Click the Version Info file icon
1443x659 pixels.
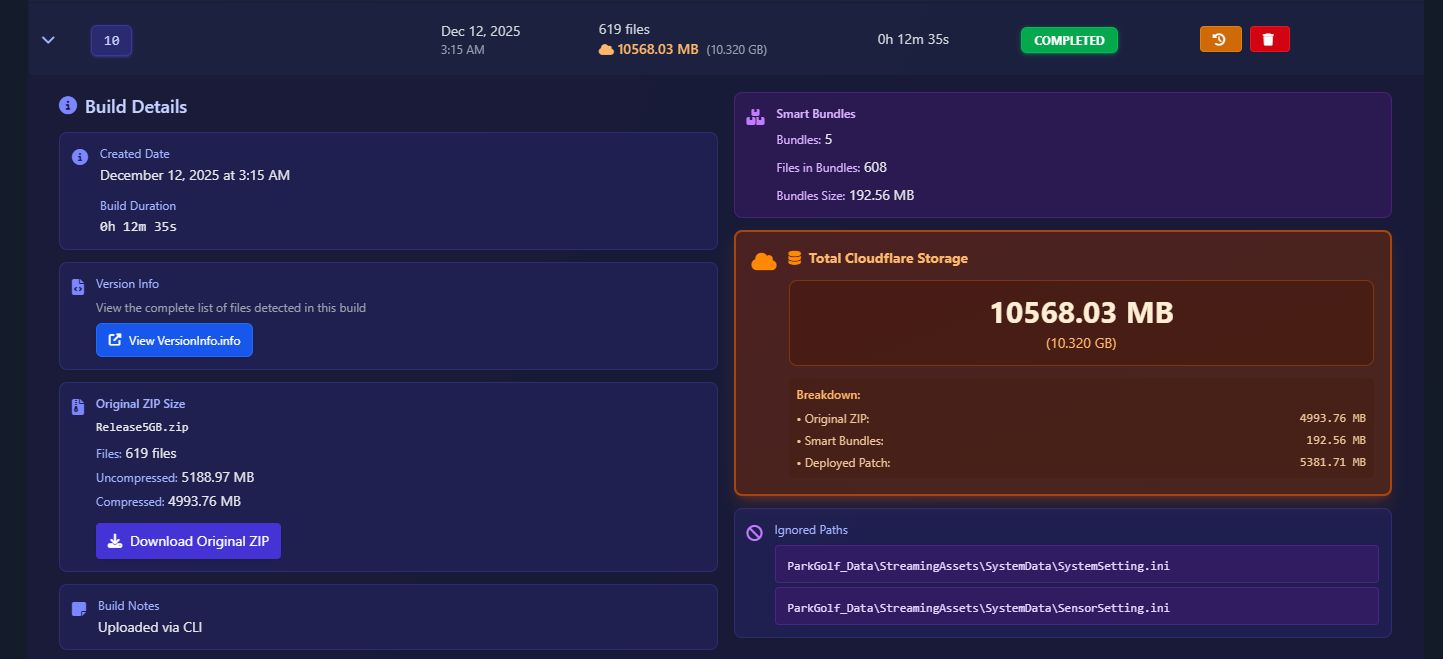78,287
